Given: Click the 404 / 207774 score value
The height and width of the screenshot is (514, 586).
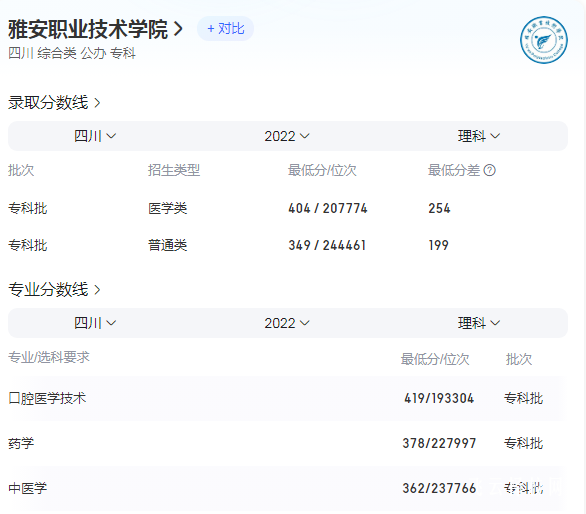Looking at the screenshot, I should (328, 208).
